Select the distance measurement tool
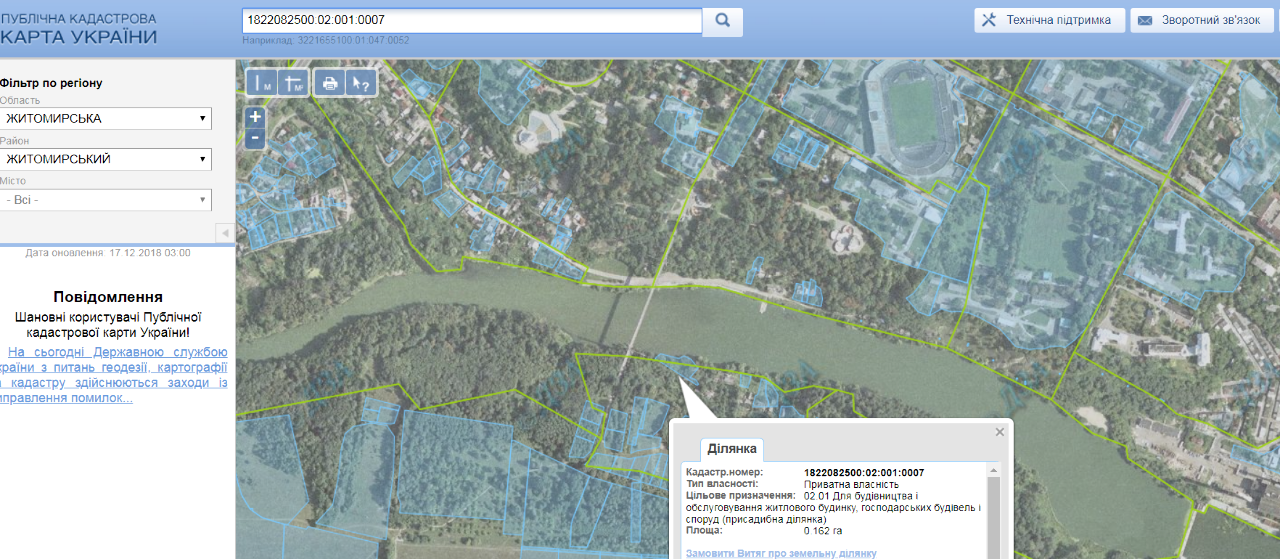This screenshot has height=559, width=1280. [x=263, y=83]
